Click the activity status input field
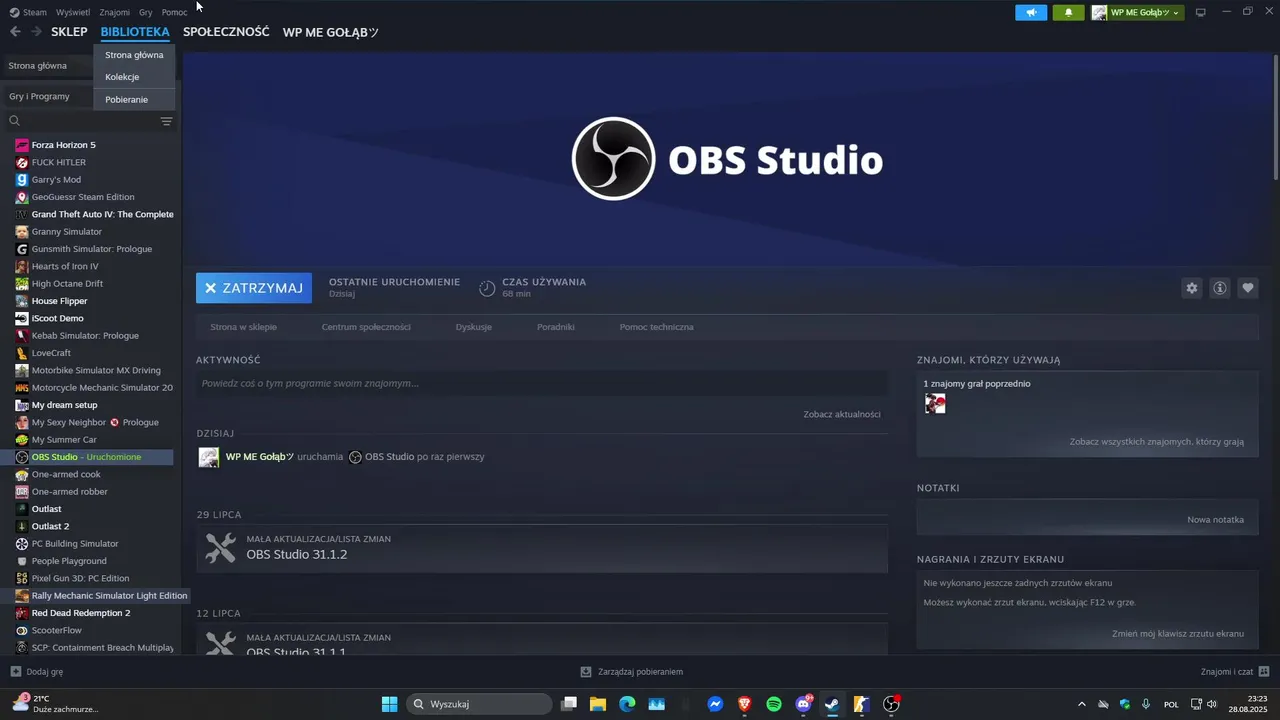The width and height of the screenshot is (1280, 720). pyautogui.click(x=542, y=384)
